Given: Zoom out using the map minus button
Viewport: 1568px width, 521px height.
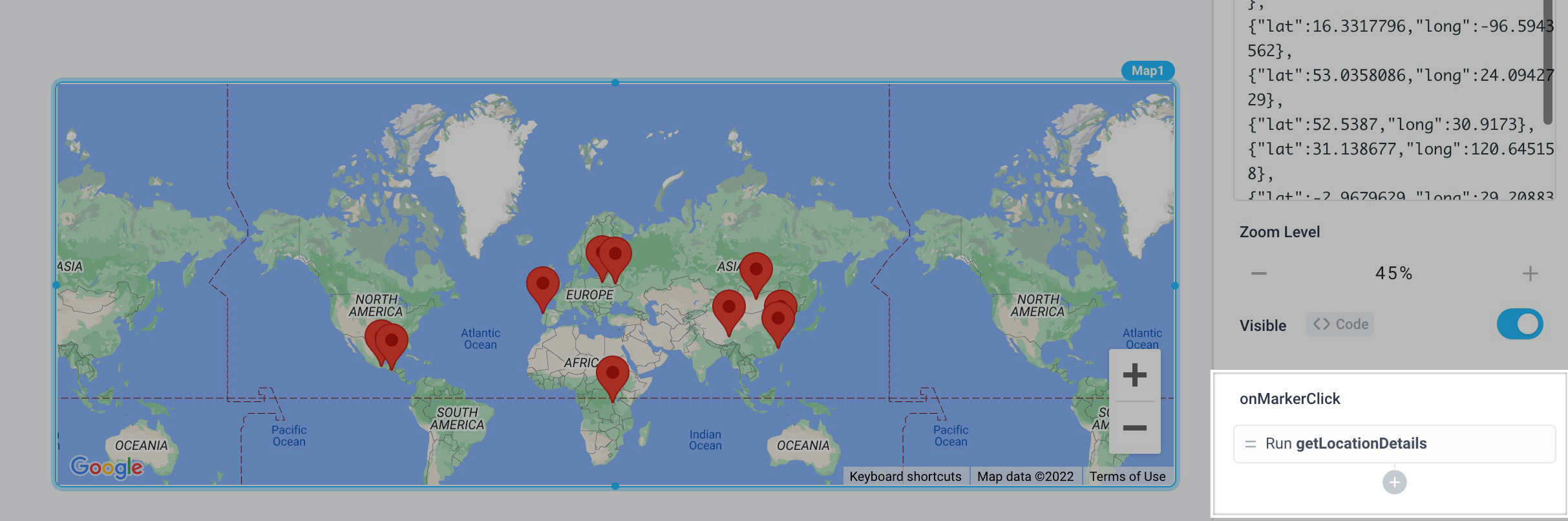Looking at the screenshot, I should [1134, 428].
